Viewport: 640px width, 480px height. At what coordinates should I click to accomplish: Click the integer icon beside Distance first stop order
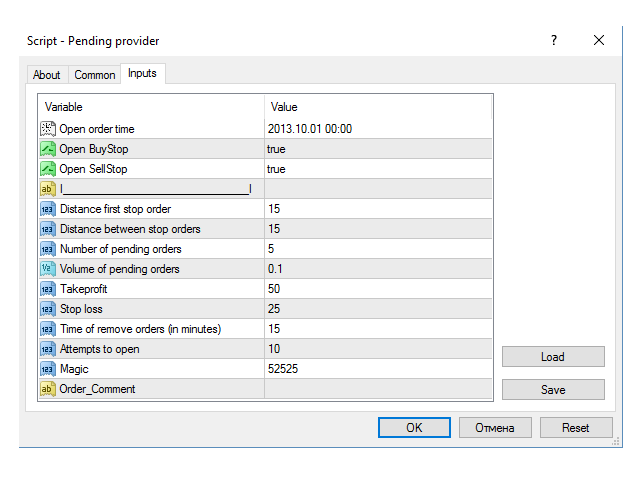48,209
